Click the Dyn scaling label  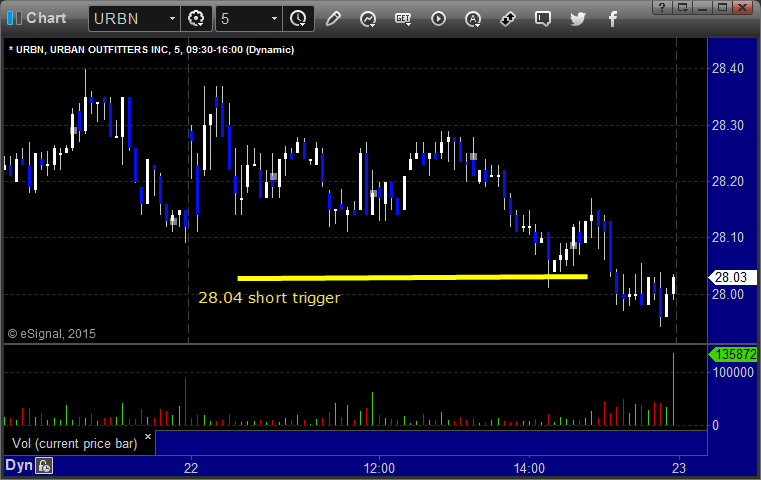[x=18, y=465]
